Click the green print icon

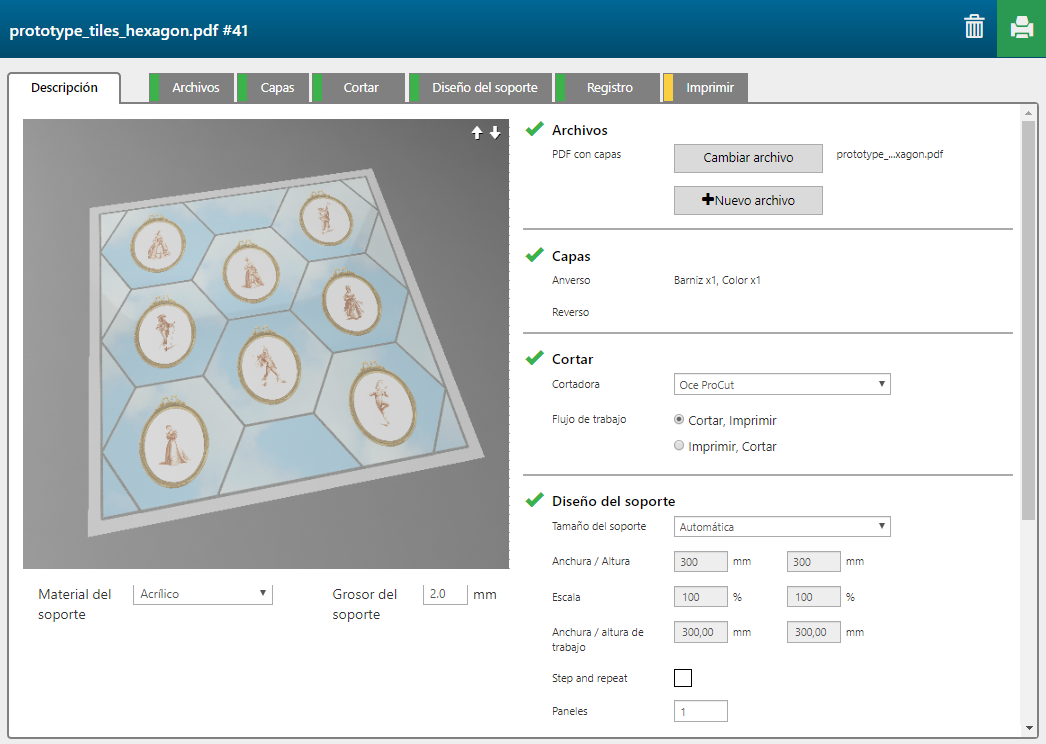(1021, 28)
